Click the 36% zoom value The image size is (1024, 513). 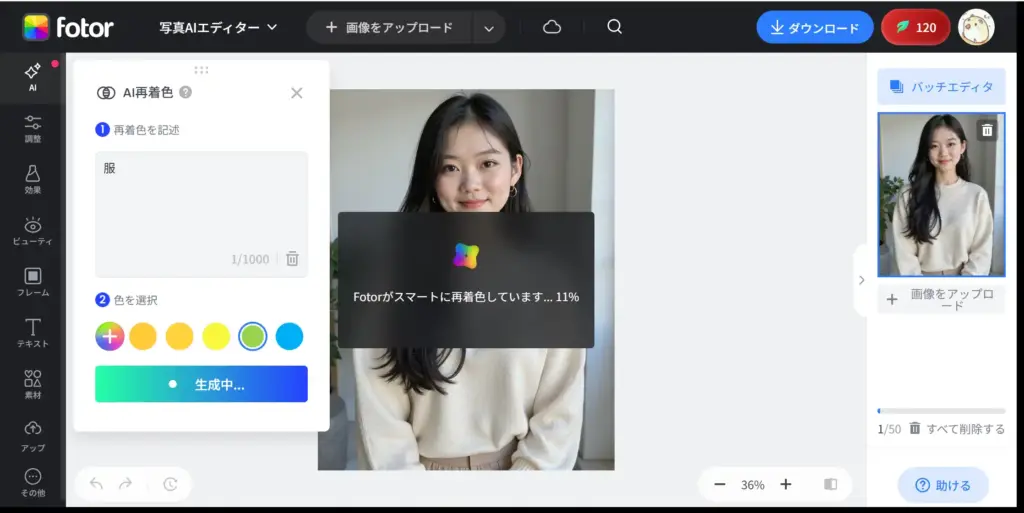tap(752, 485)
